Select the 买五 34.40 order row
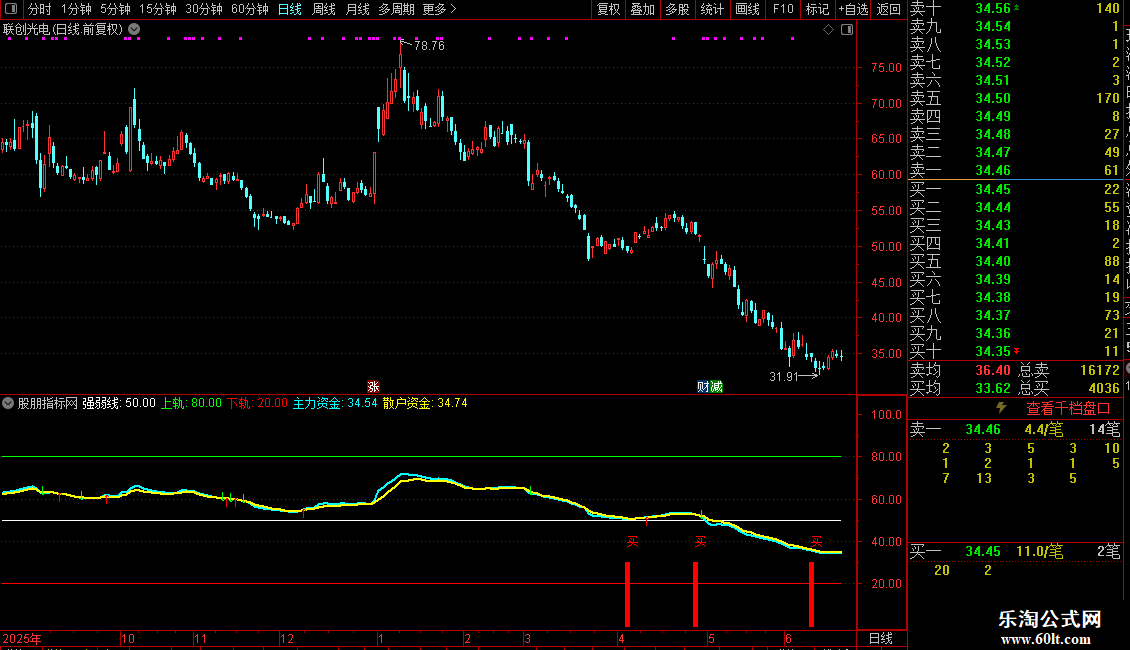This screenshot has width=1130, height=650. pyautogui.click(x=1015, y=261)
